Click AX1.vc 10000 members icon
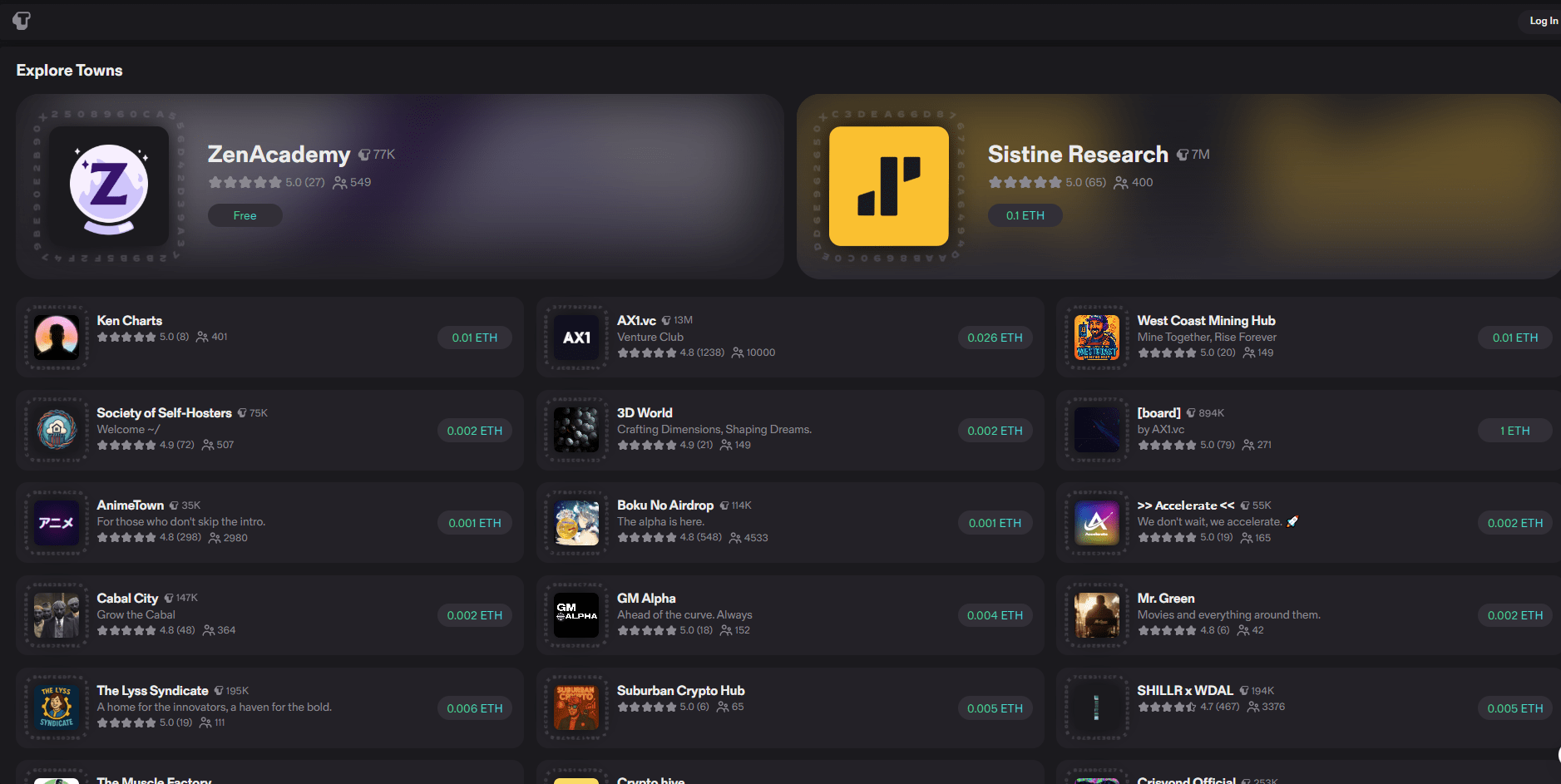Image resolution: width=1561 pixels, height=784 pixels. (x=738, y=353)
